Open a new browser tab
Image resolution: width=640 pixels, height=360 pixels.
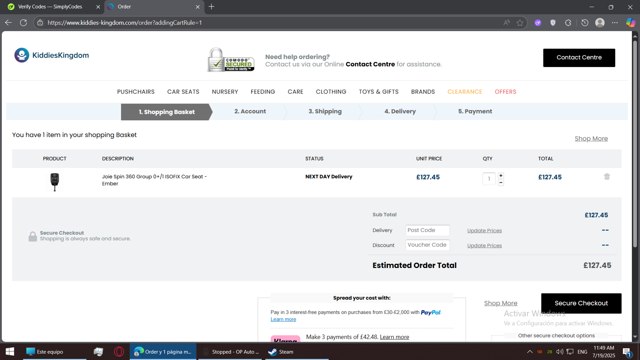click(211, 7)
